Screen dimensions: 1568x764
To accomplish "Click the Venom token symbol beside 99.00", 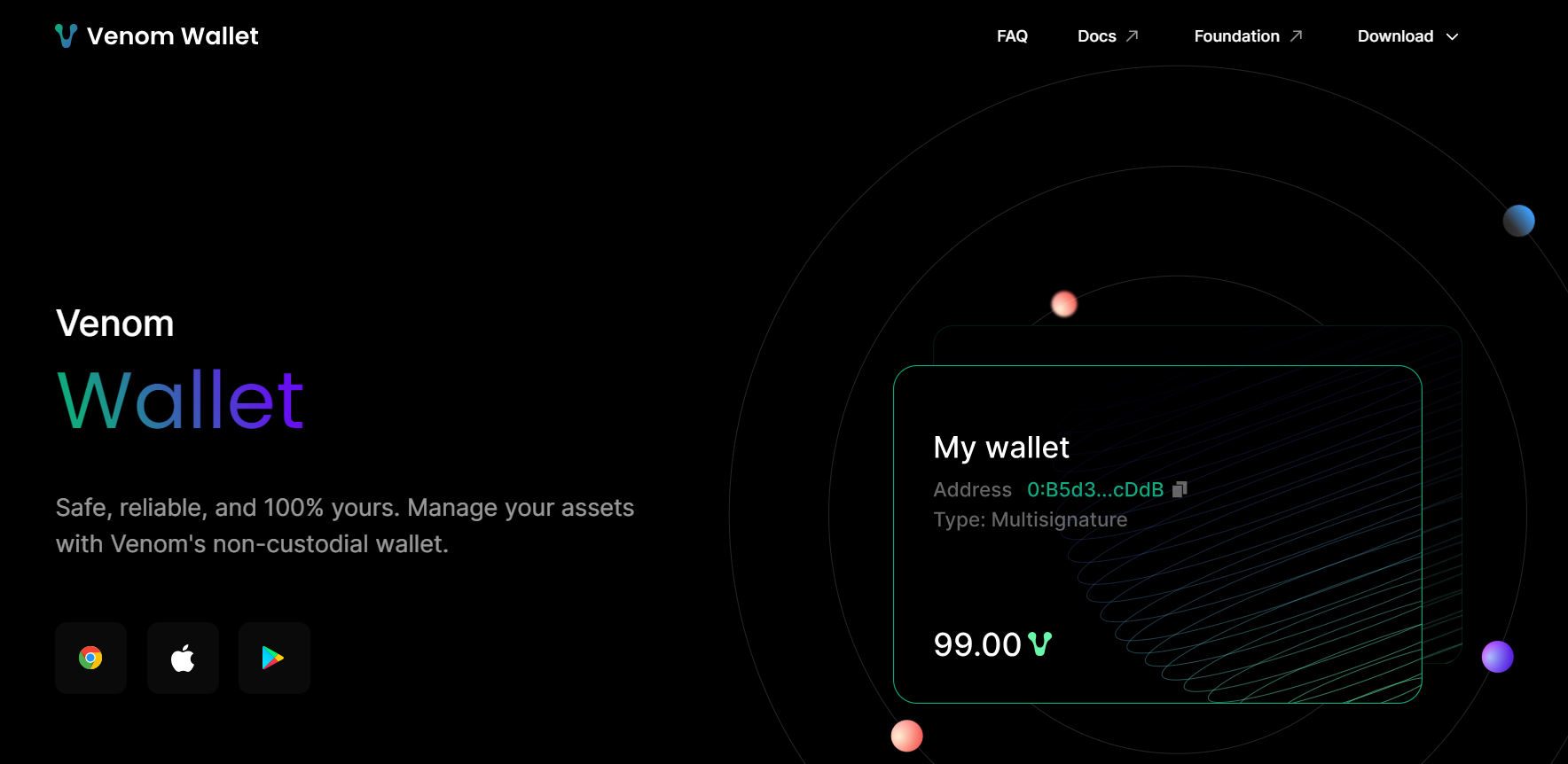I will click(1039, 644).
